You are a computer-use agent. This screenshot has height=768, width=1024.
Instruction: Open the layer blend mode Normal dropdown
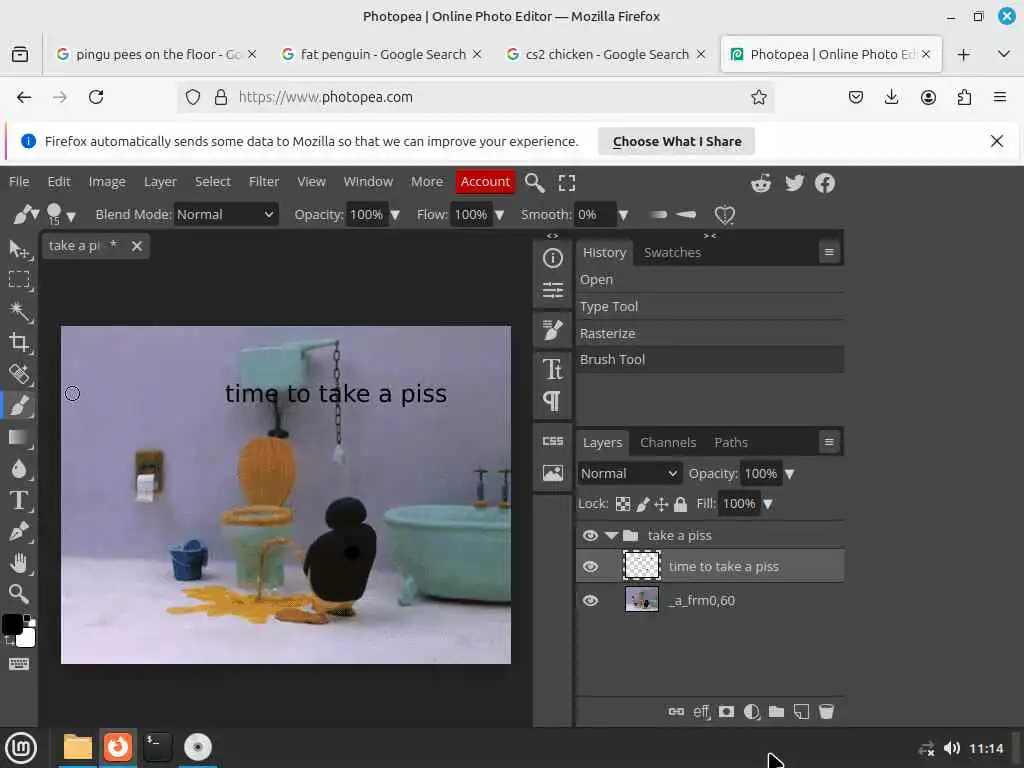click(x=630, y=473)
